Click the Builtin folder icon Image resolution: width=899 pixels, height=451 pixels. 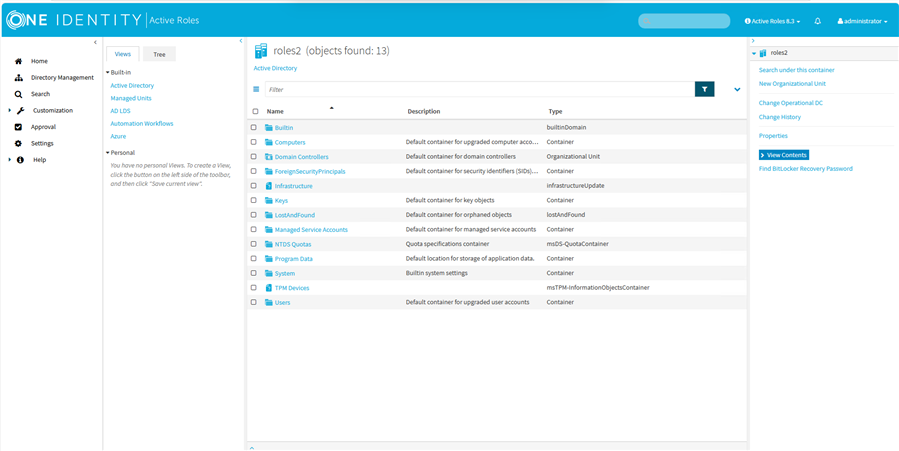[269, 127]
